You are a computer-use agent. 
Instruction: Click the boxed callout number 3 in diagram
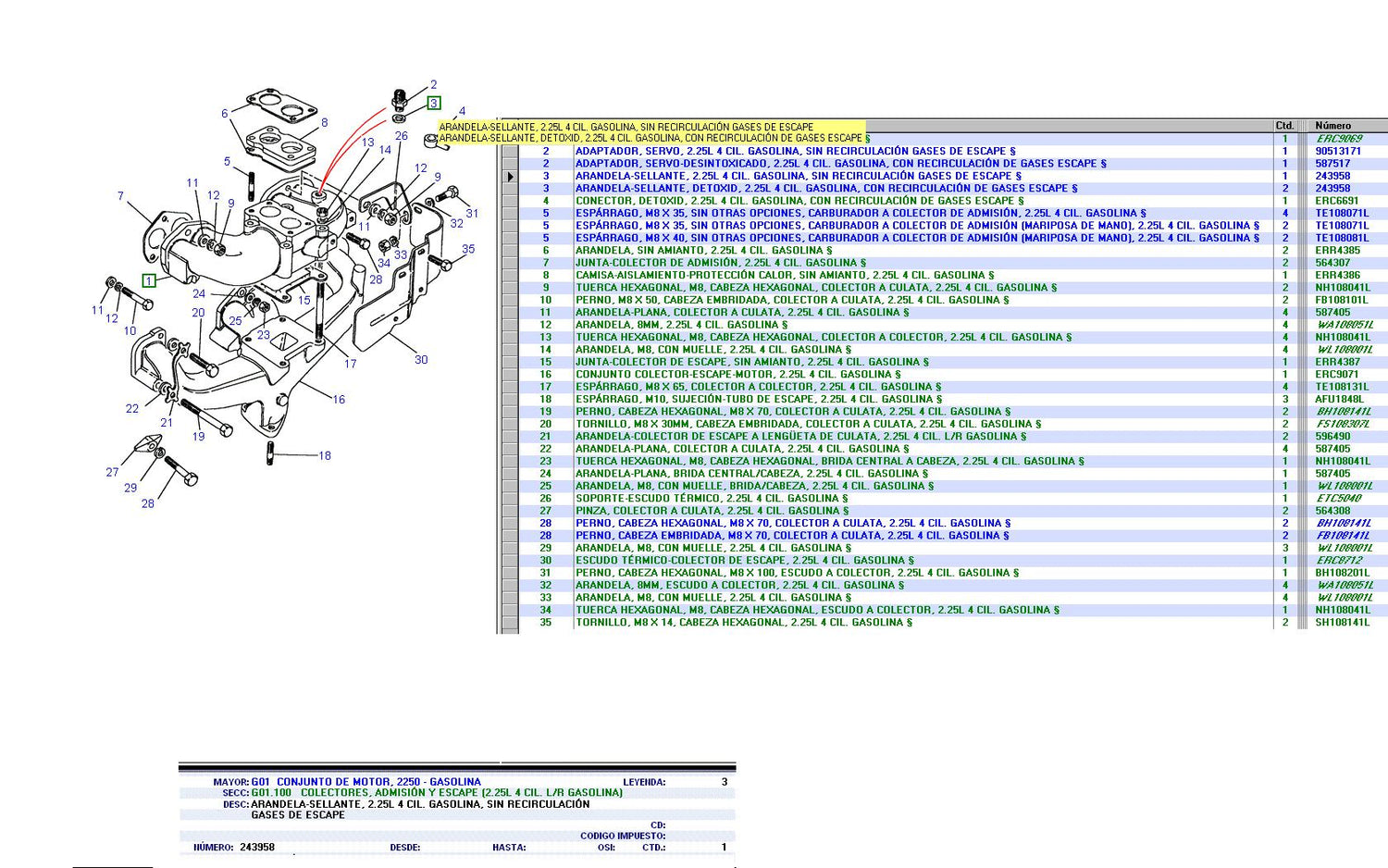[x=434, y=103]
